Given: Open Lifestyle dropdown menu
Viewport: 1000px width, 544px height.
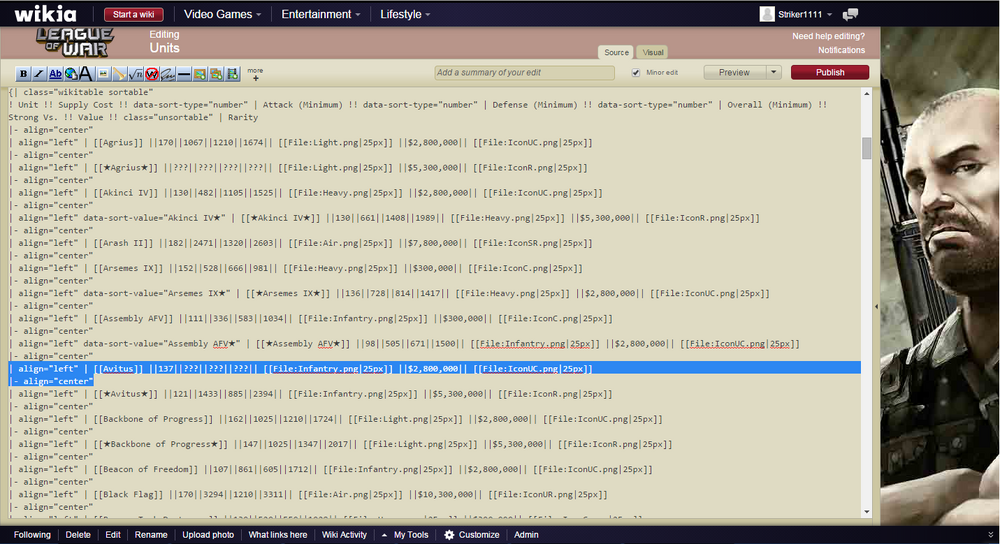Looking at the screenshot, I should coord(405,14).
